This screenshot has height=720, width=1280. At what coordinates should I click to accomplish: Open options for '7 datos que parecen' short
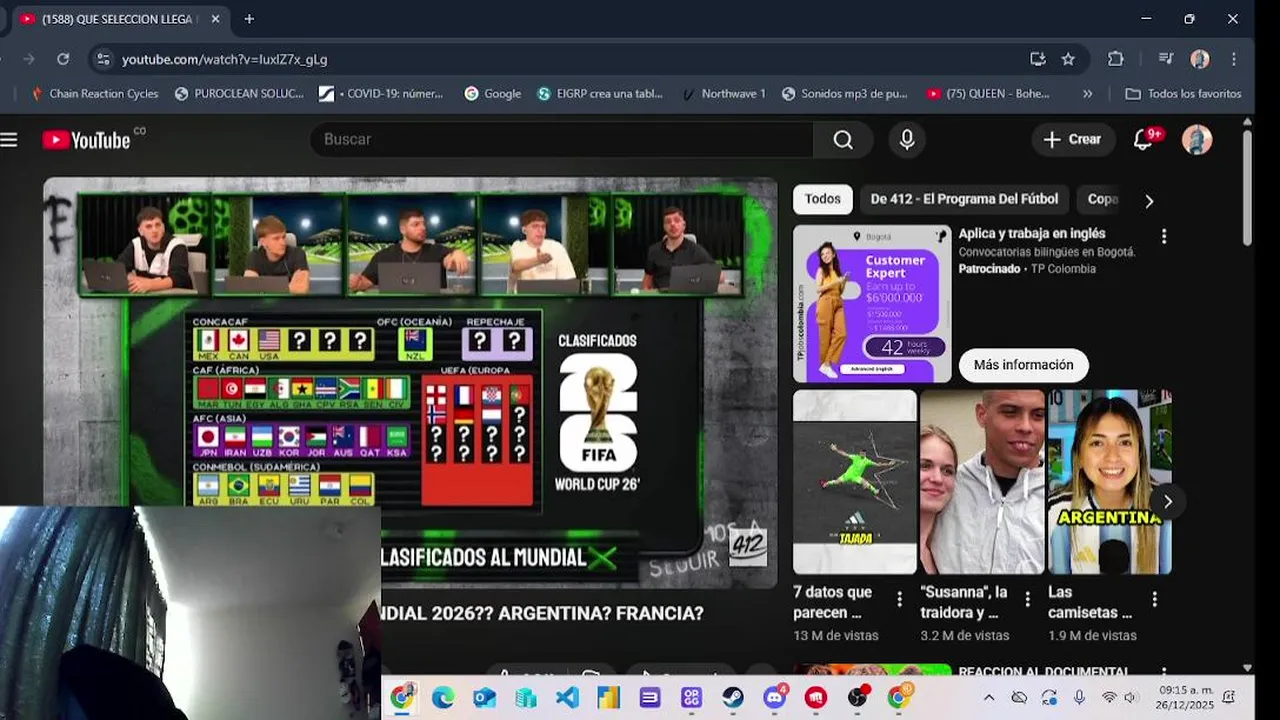coord(899,599)
